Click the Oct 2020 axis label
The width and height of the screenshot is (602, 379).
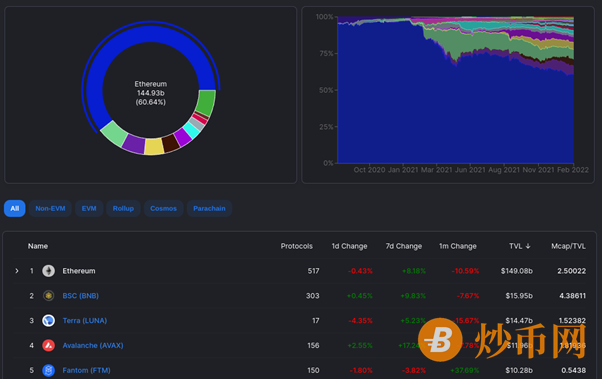369,170
